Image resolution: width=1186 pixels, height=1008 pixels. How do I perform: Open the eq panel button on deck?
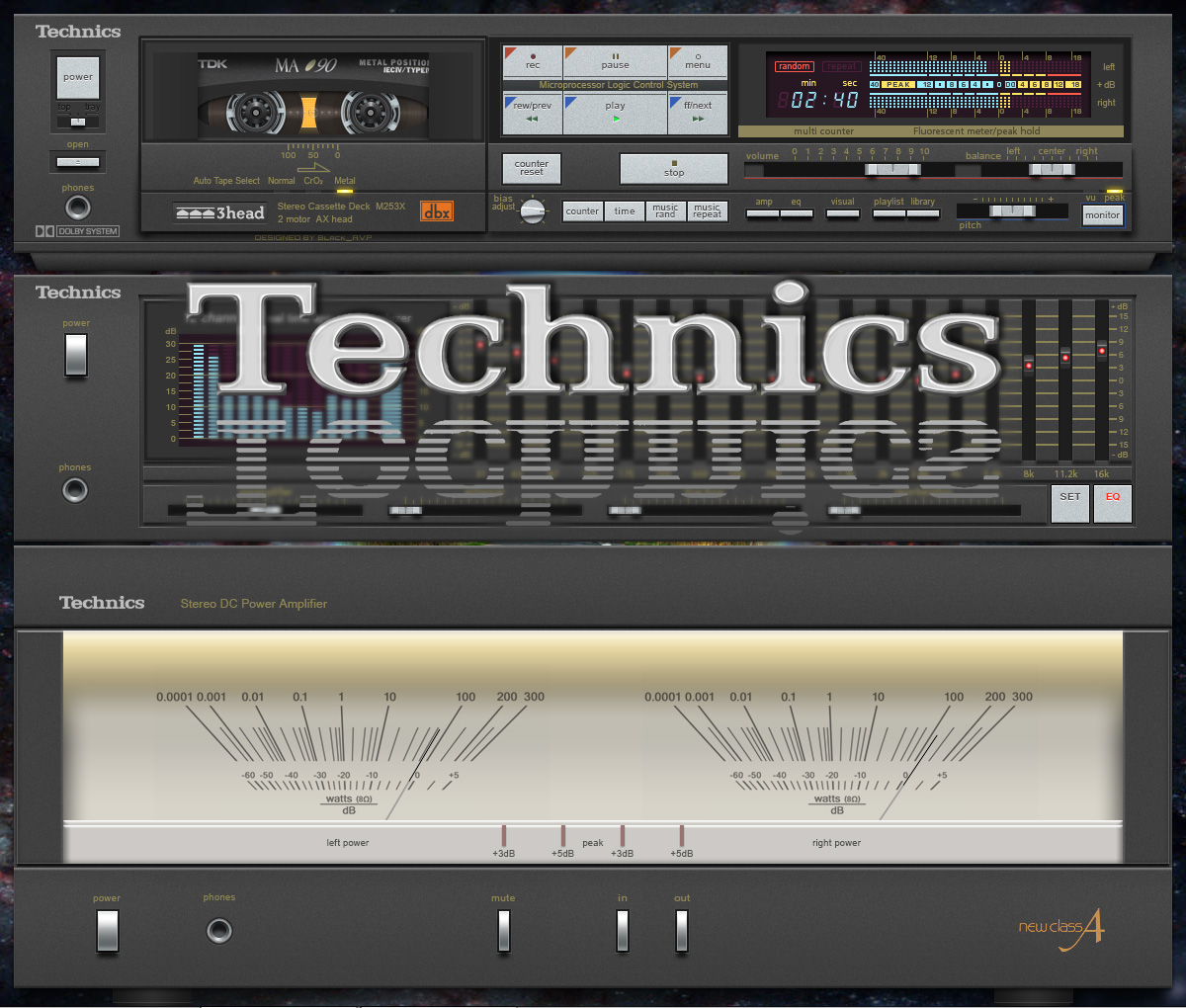[797, 212]
